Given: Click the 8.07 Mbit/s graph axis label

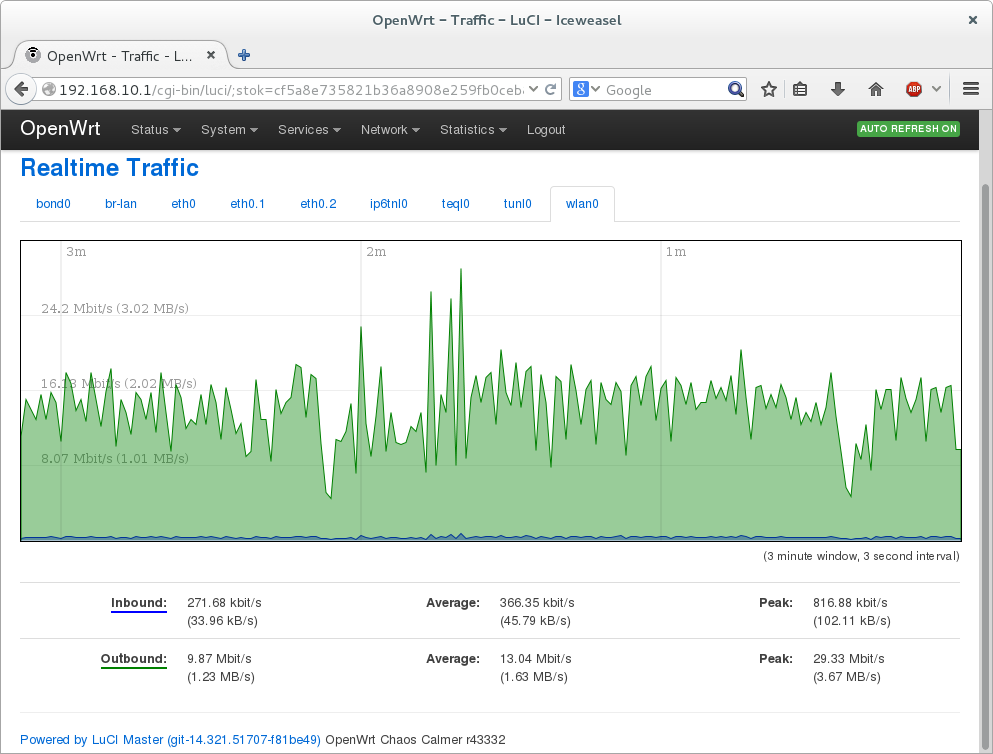Looking at the screenshot, I should (115, 458).
